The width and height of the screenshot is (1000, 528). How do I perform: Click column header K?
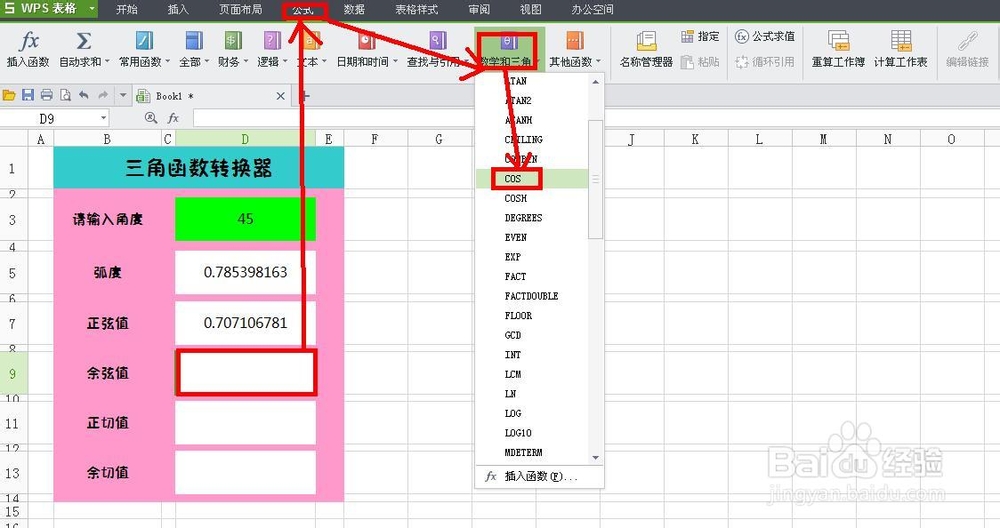[x=696, y=139]
